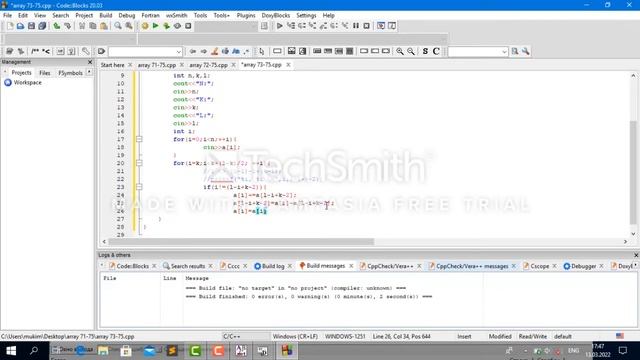640x360 pixels.
Task: Abort the build with the stop icon
Action: (188, 26)
